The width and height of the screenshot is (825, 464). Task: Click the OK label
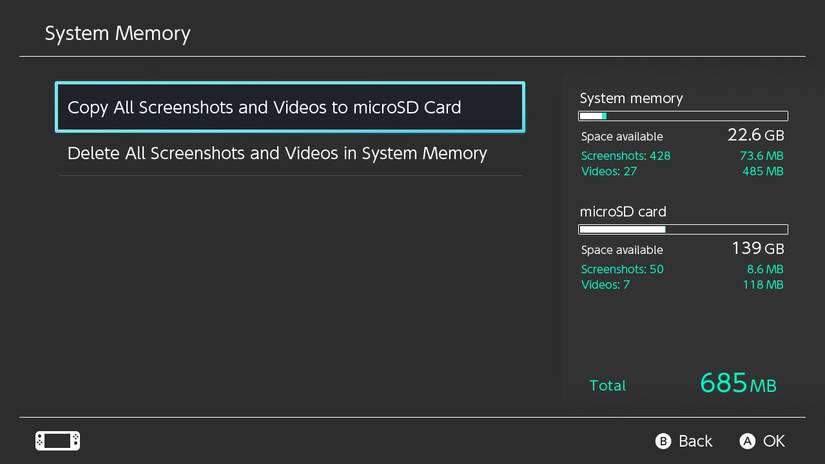tap(774, 441)
